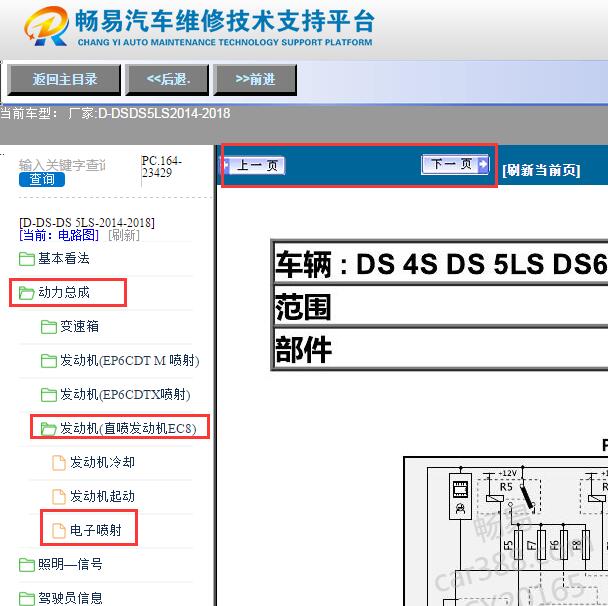The height and width of the screenshot is (606, 608).
Task: Expand 发动机(EP6CDT M 喷射) entry
Action: point(130,361)
